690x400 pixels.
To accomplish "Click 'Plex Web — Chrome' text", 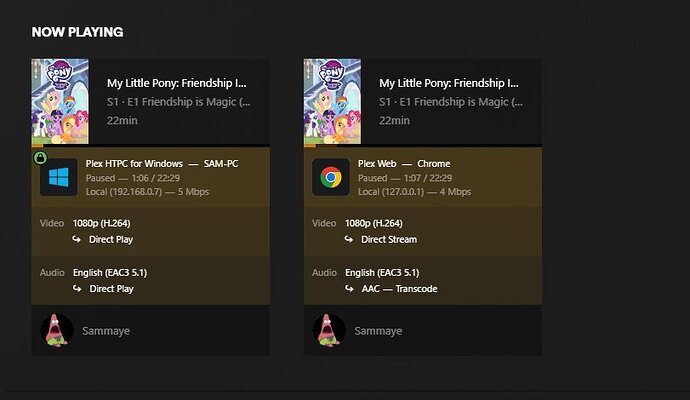I will point(404,164).
